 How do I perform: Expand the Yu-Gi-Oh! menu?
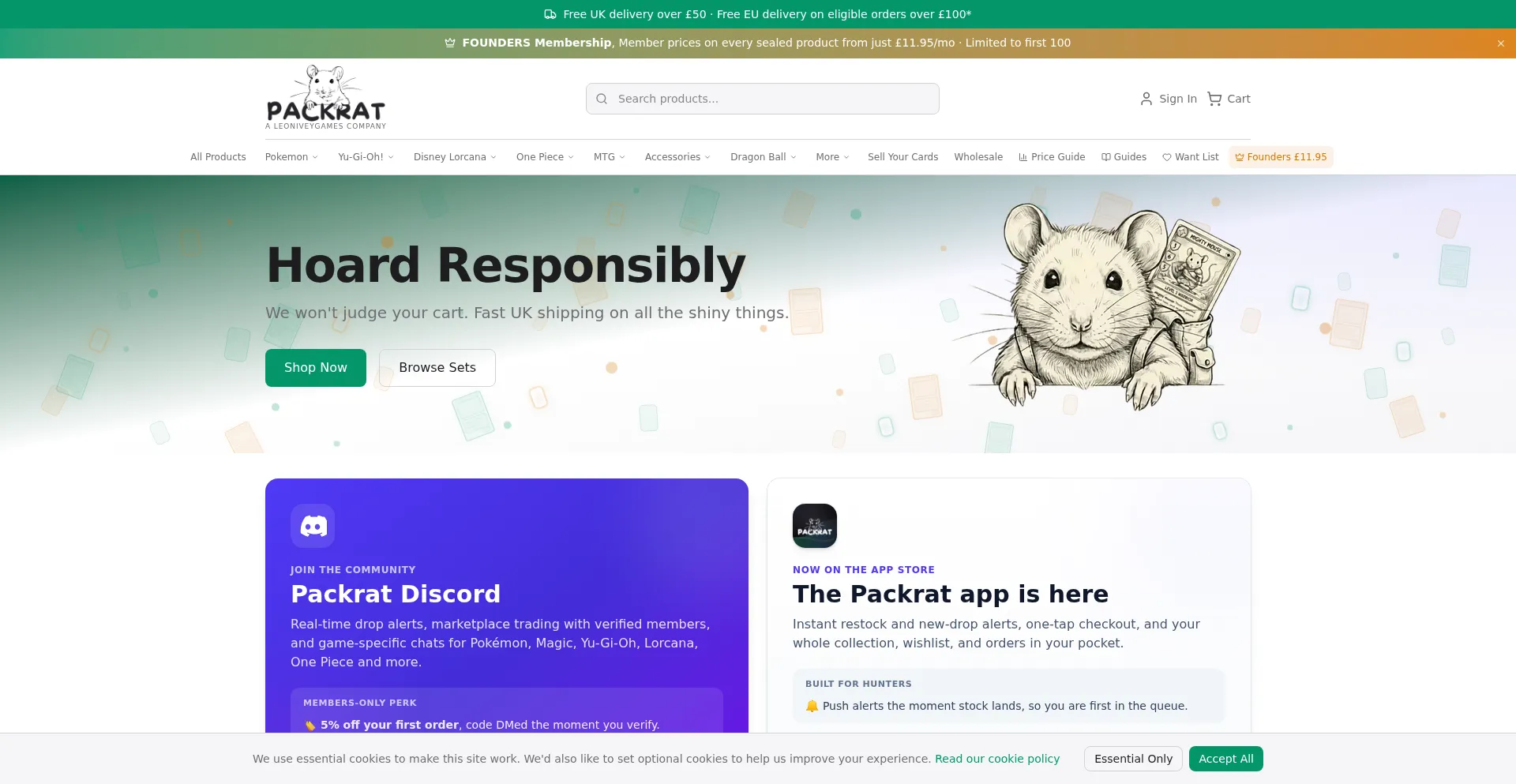(366, 157)
